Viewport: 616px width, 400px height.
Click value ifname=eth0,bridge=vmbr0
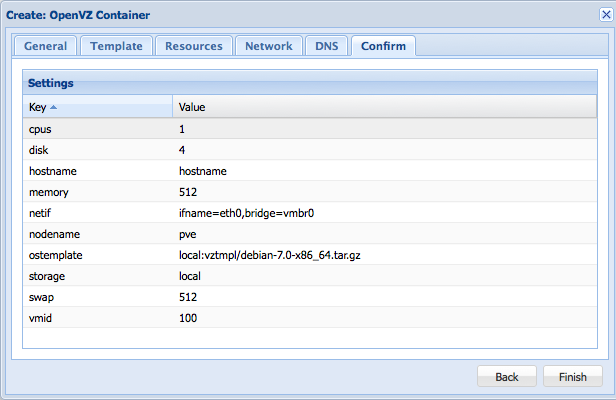pos(385,213)
